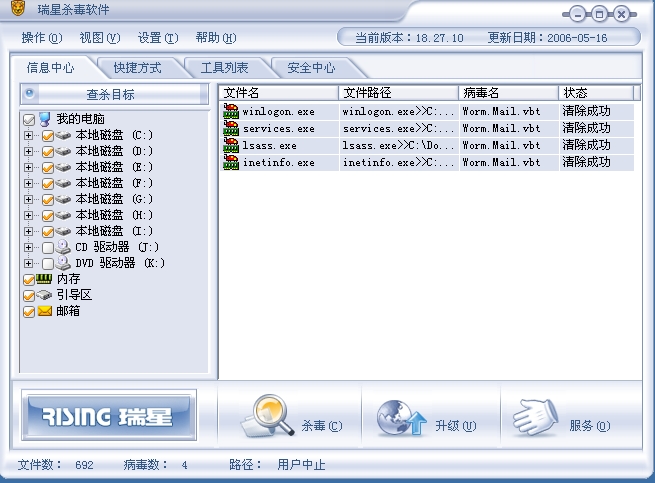Uncheck the local disk E: checkbox
This screenshot has height=483, width=655.
(x=48, y=168)
